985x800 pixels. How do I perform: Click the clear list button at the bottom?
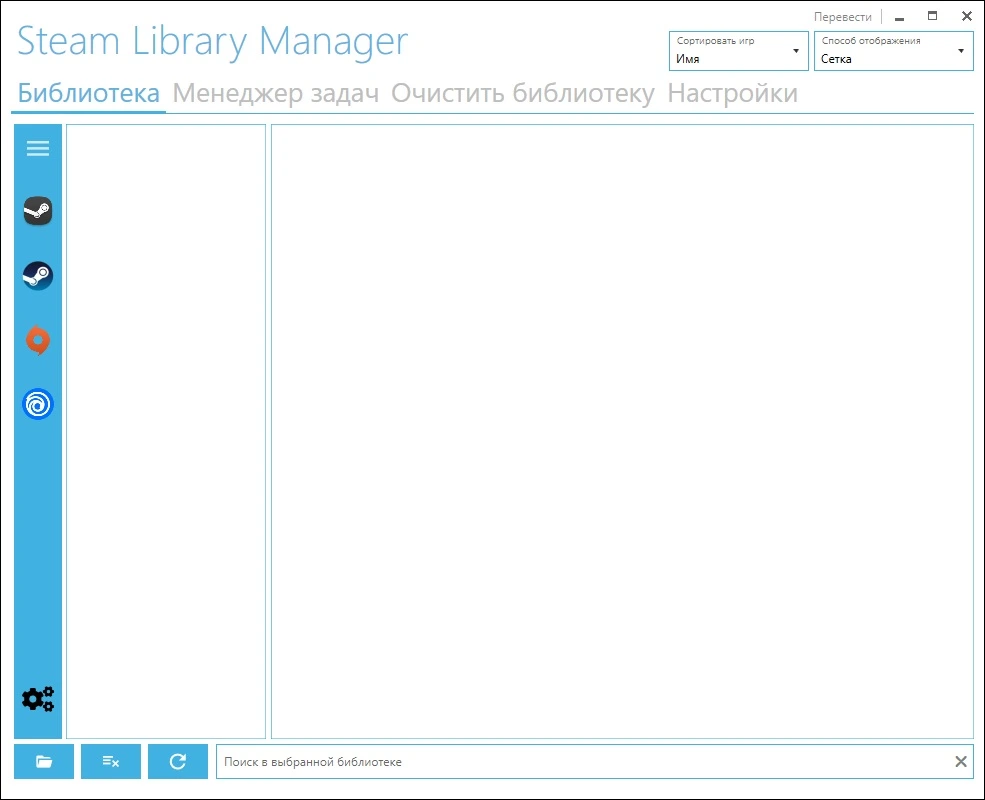pos(111,762)
